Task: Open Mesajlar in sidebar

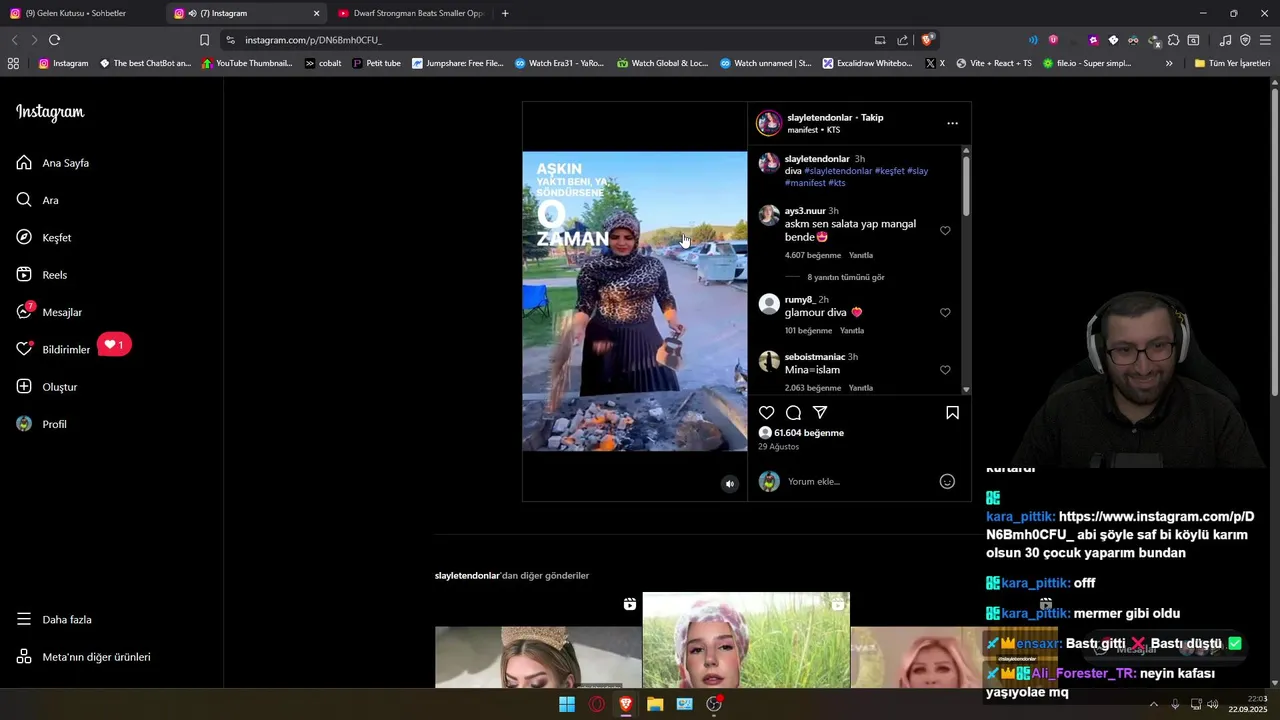Action: (x=49, y=312)
